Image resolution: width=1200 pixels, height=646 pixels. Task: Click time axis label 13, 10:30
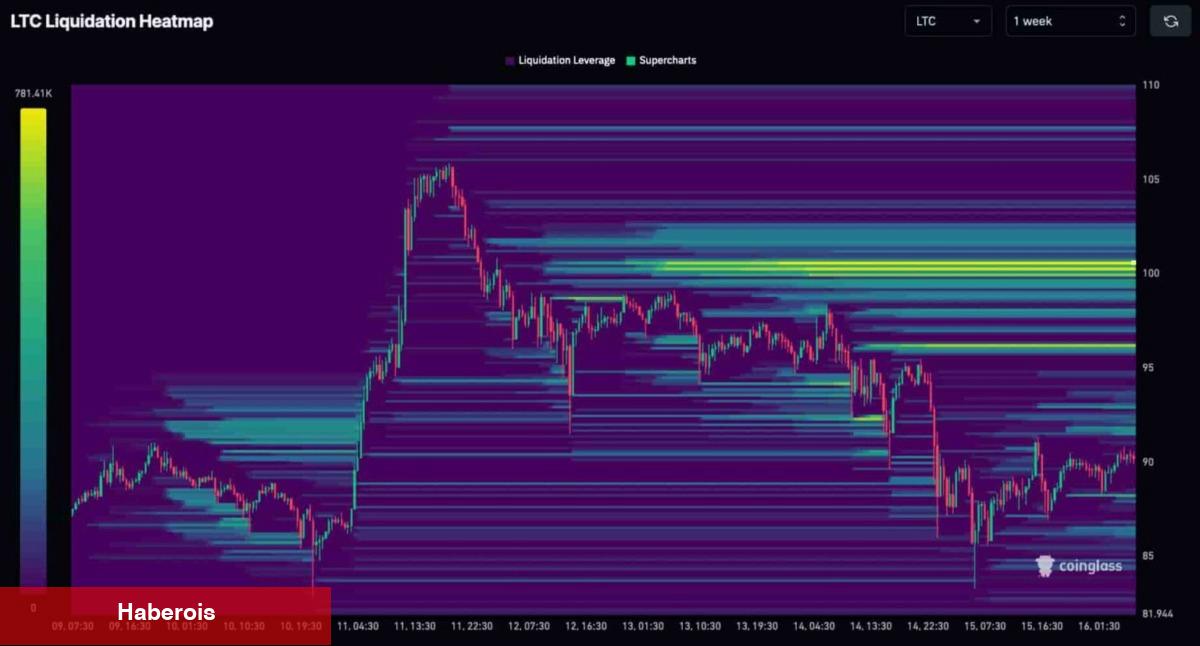[700, 626]
